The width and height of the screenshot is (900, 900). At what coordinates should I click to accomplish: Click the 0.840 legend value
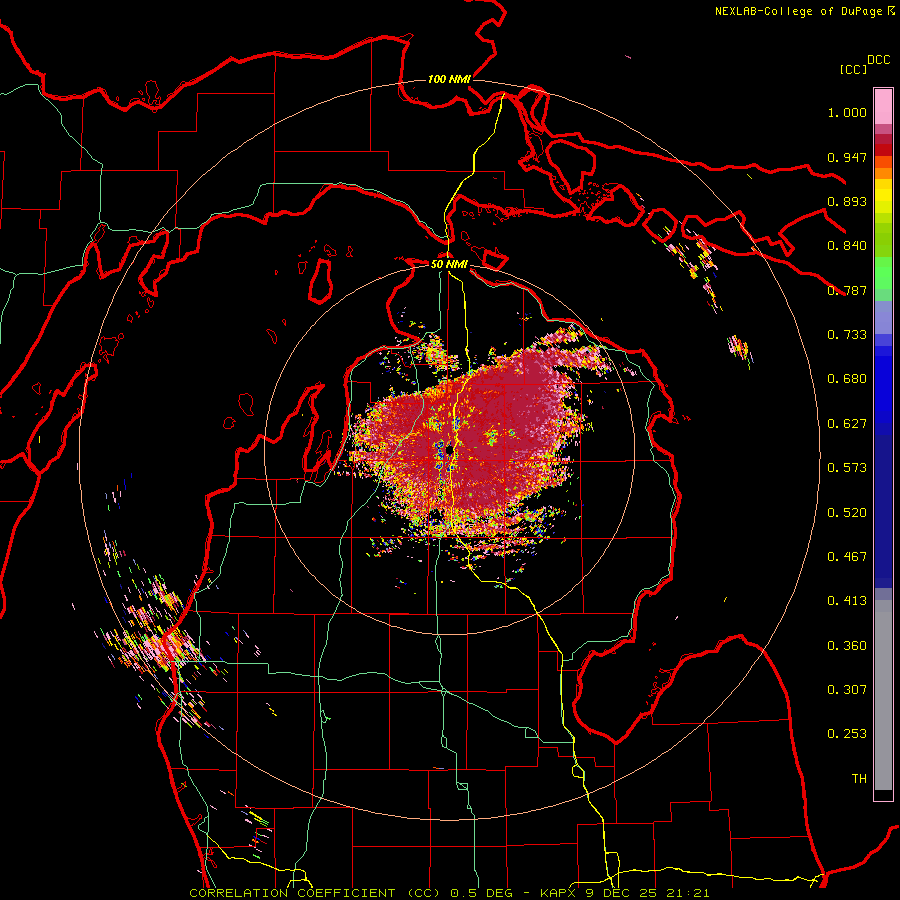[x=847, y=246]
